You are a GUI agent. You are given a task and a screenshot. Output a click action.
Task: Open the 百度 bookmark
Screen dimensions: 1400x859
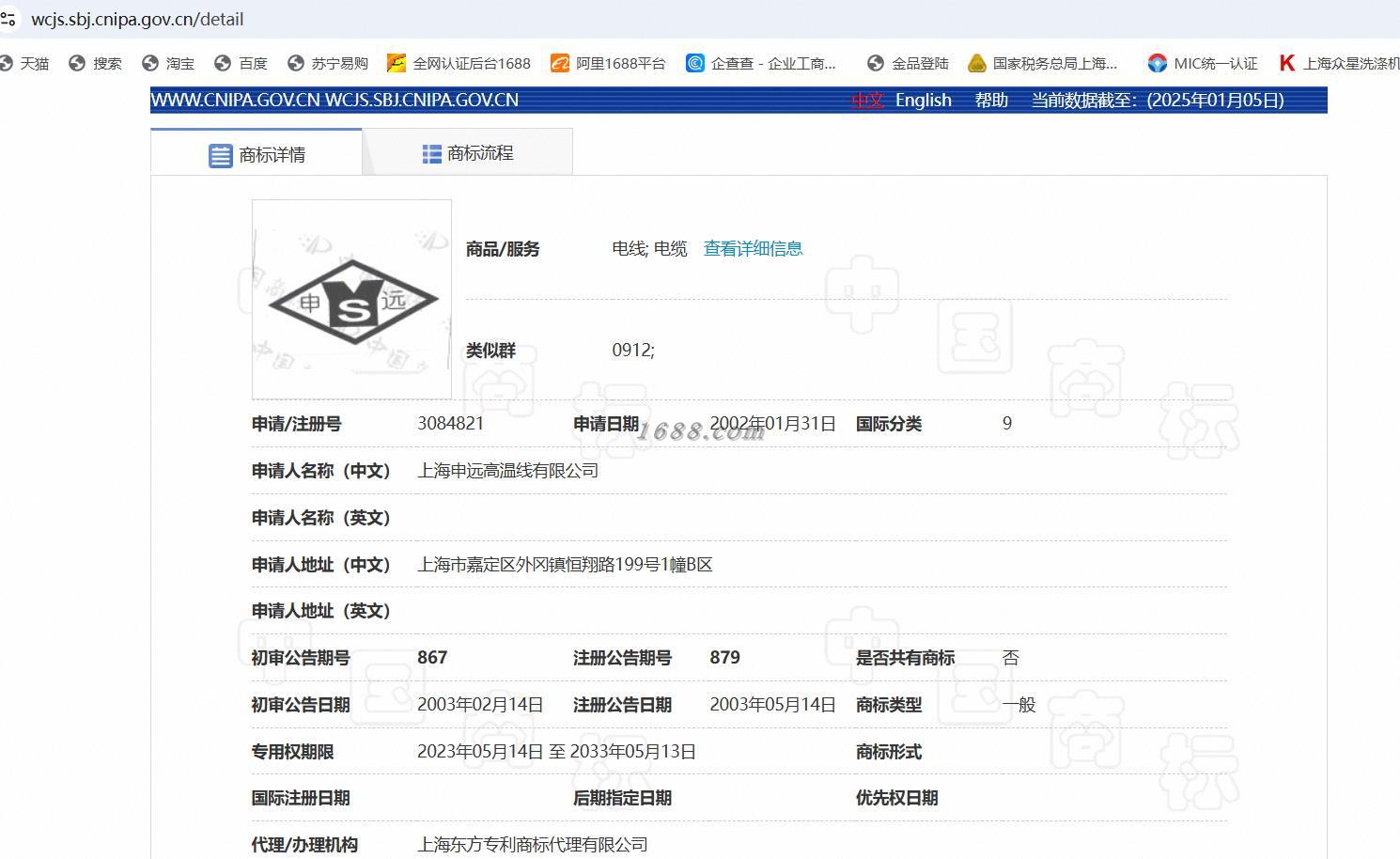pyautogui.click(x=241, y=63)
